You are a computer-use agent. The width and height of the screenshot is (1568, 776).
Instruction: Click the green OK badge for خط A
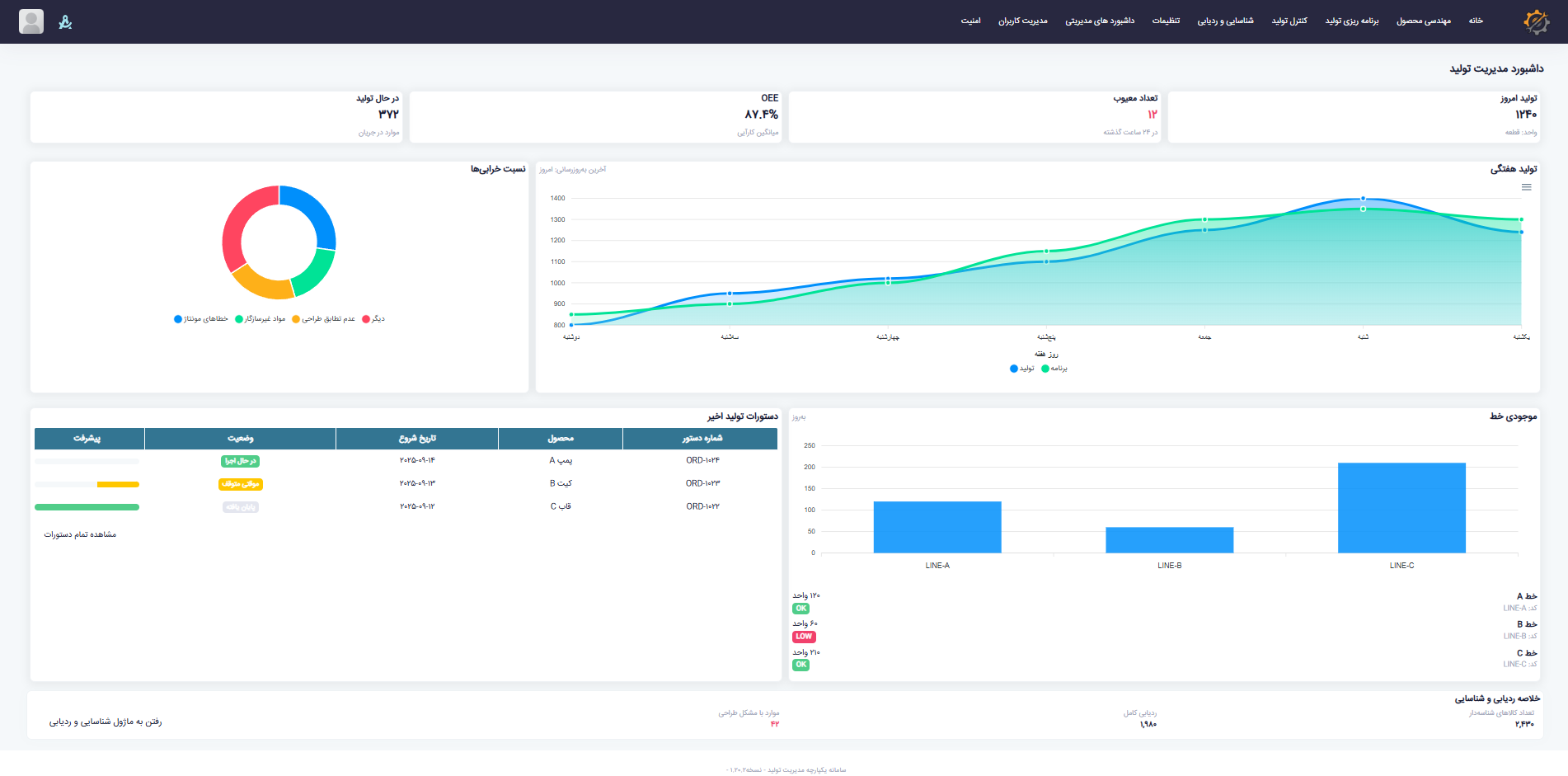click(x=800, y=609)
